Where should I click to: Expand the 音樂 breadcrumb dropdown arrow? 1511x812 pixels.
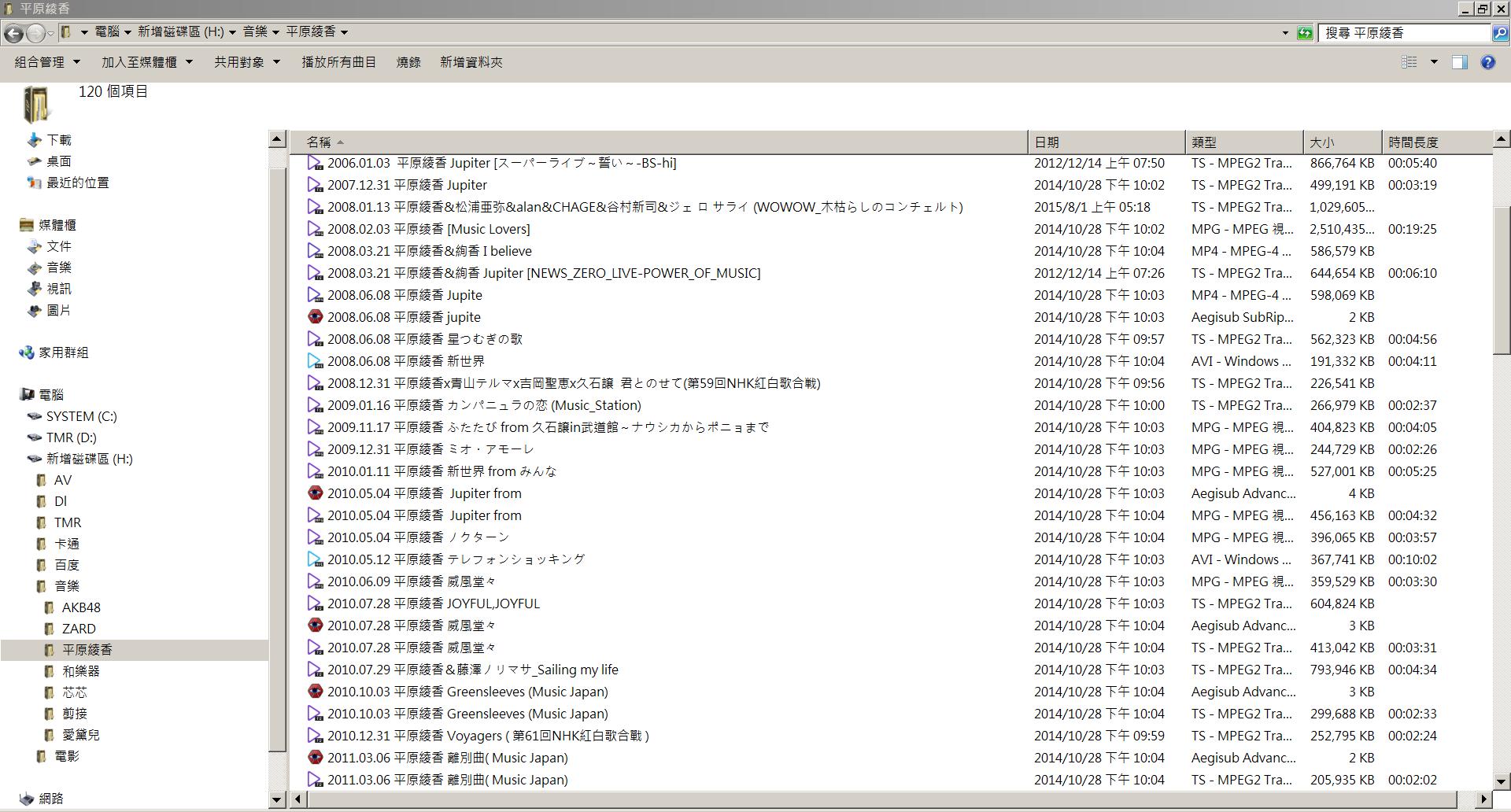coord(275,32)
